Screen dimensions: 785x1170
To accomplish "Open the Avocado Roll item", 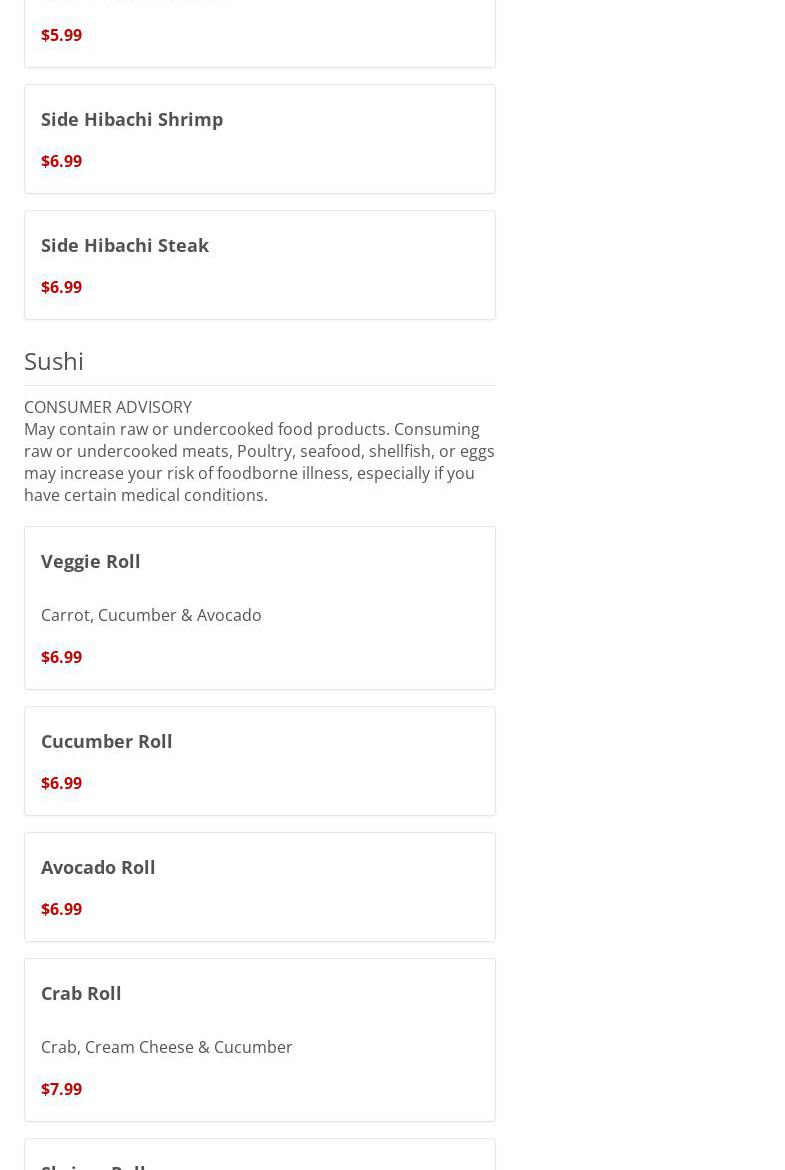I will coord(98,867).
